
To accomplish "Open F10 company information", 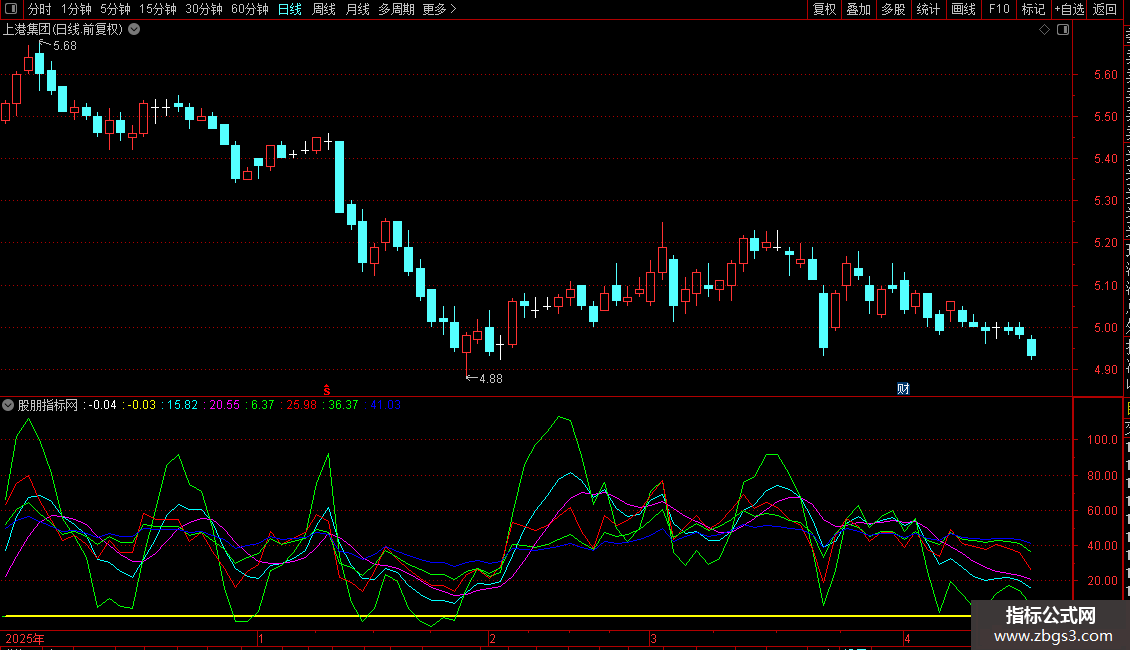I will (x=999, y=9).
